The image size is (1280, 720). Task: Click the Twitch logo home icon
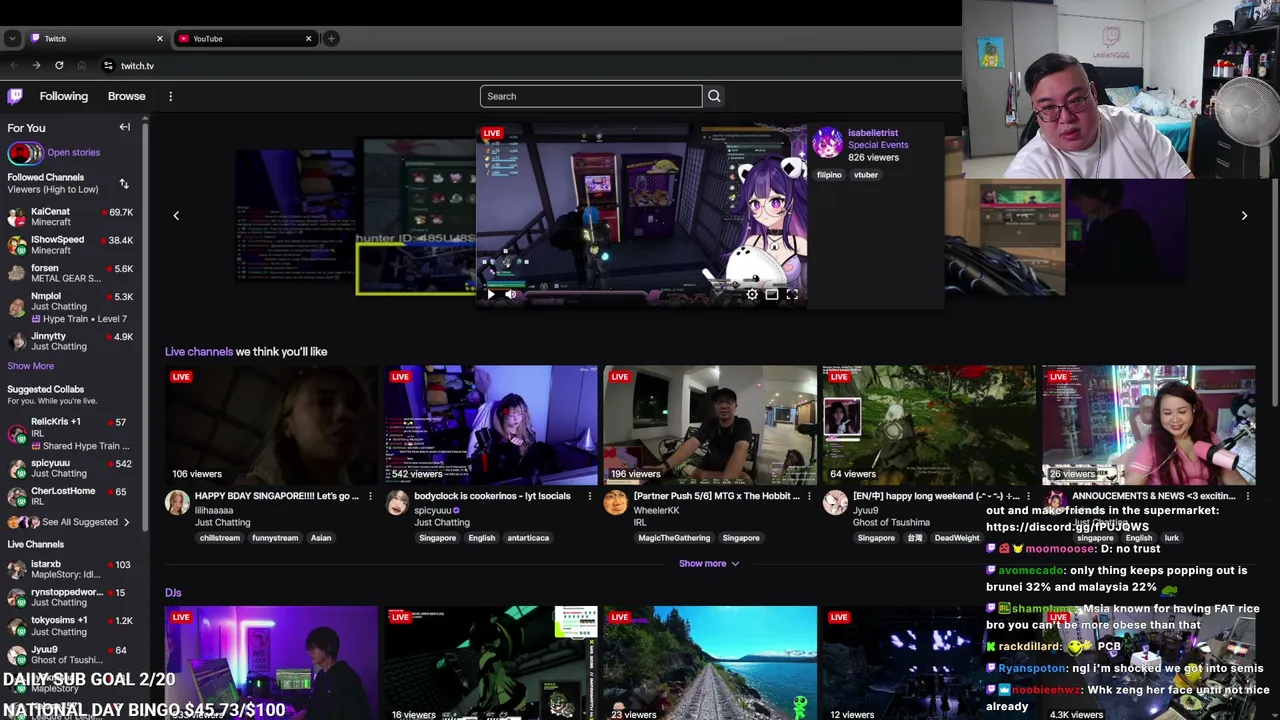[x=15, y=96]
